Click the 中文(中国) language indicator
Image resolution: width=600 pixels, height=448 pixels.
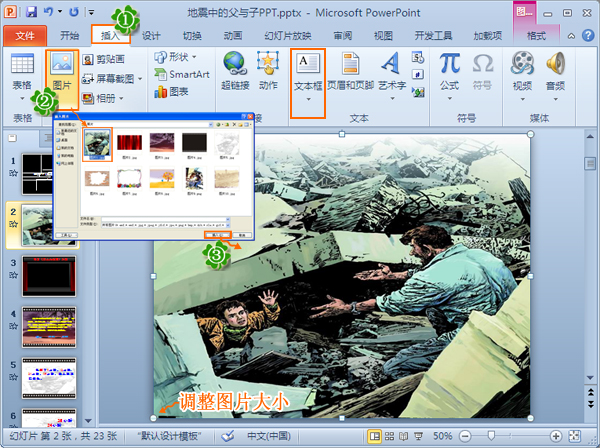tap(269, 436)
